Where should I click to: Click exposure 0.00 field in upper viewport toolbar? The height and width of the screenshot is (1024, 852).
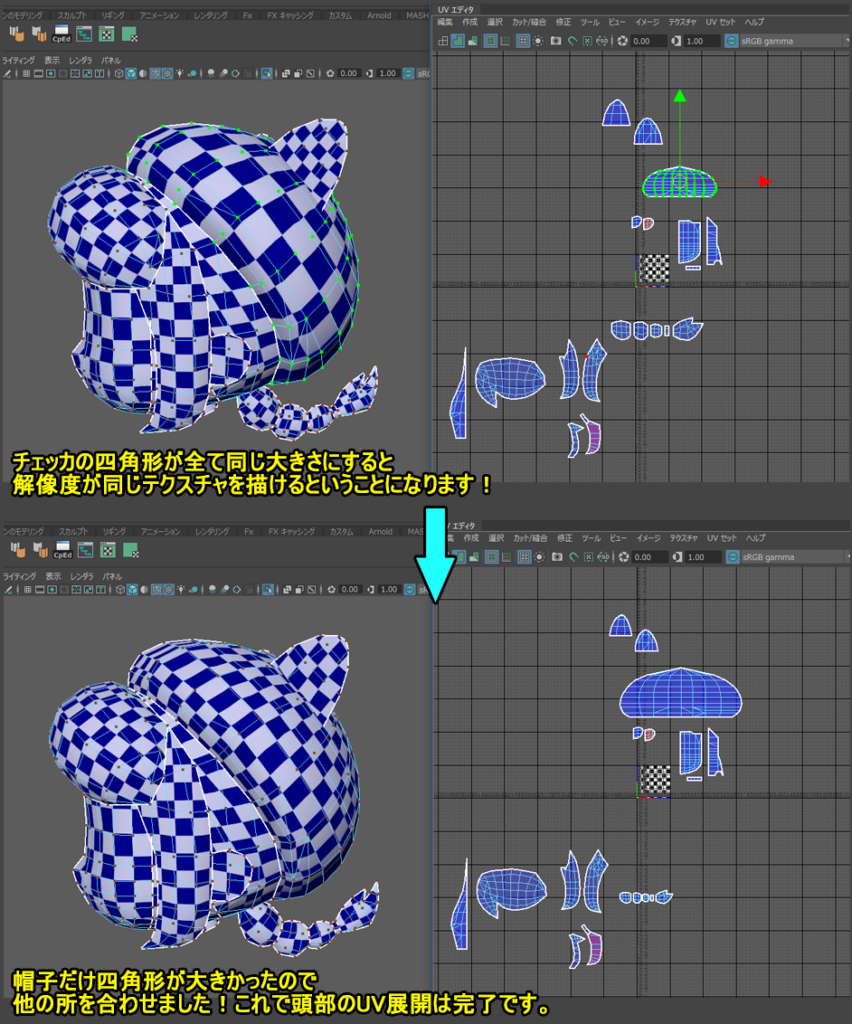coord(349,74)
